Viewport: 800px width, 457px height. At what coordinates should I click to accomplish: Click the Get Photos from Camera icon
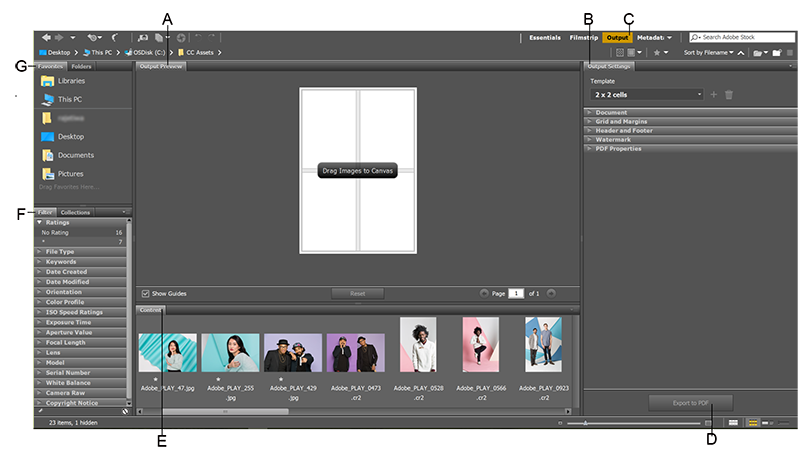tap(142, 37)
